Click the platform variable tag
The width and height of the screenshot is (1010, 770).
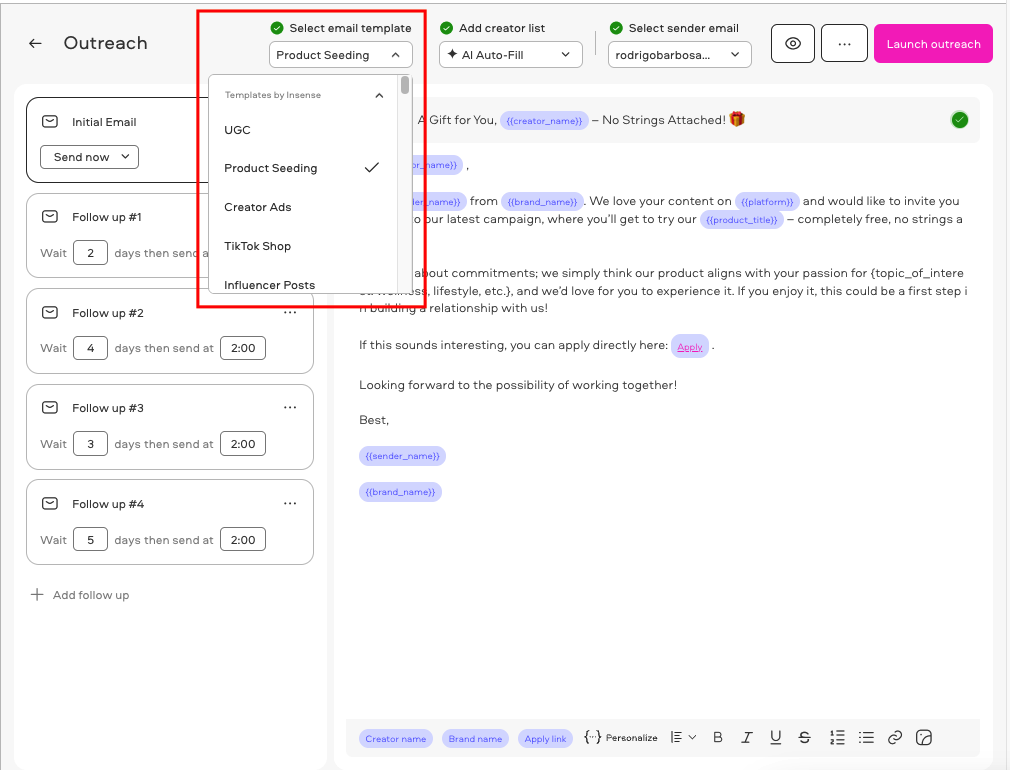coord(767,202)
